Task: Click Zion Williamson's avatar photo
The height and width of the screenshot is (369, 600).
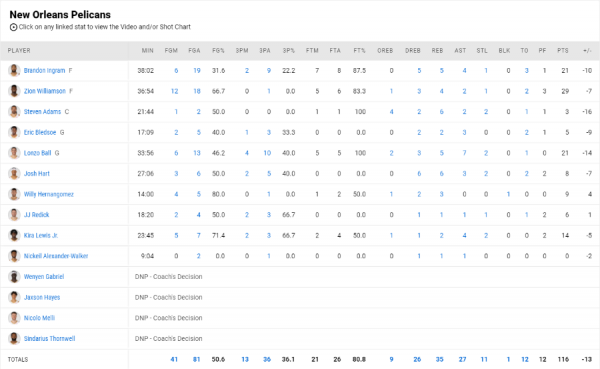Action: click(x=14, y=91)
